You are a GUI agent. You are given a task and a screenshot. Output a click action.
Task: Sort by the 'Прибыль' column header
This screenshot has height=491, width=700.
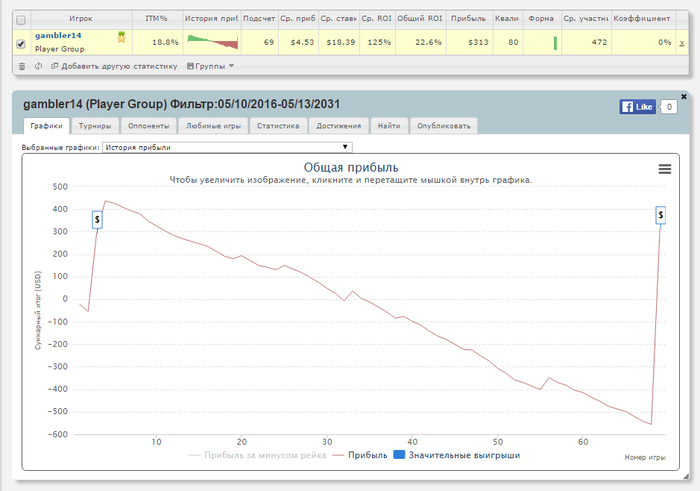469,19
